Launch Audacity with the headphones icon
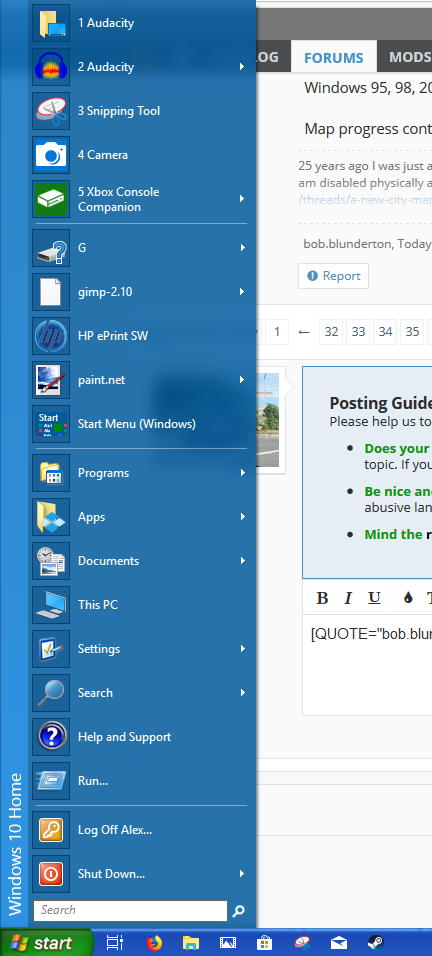432x956 pixels. [51, 67]
